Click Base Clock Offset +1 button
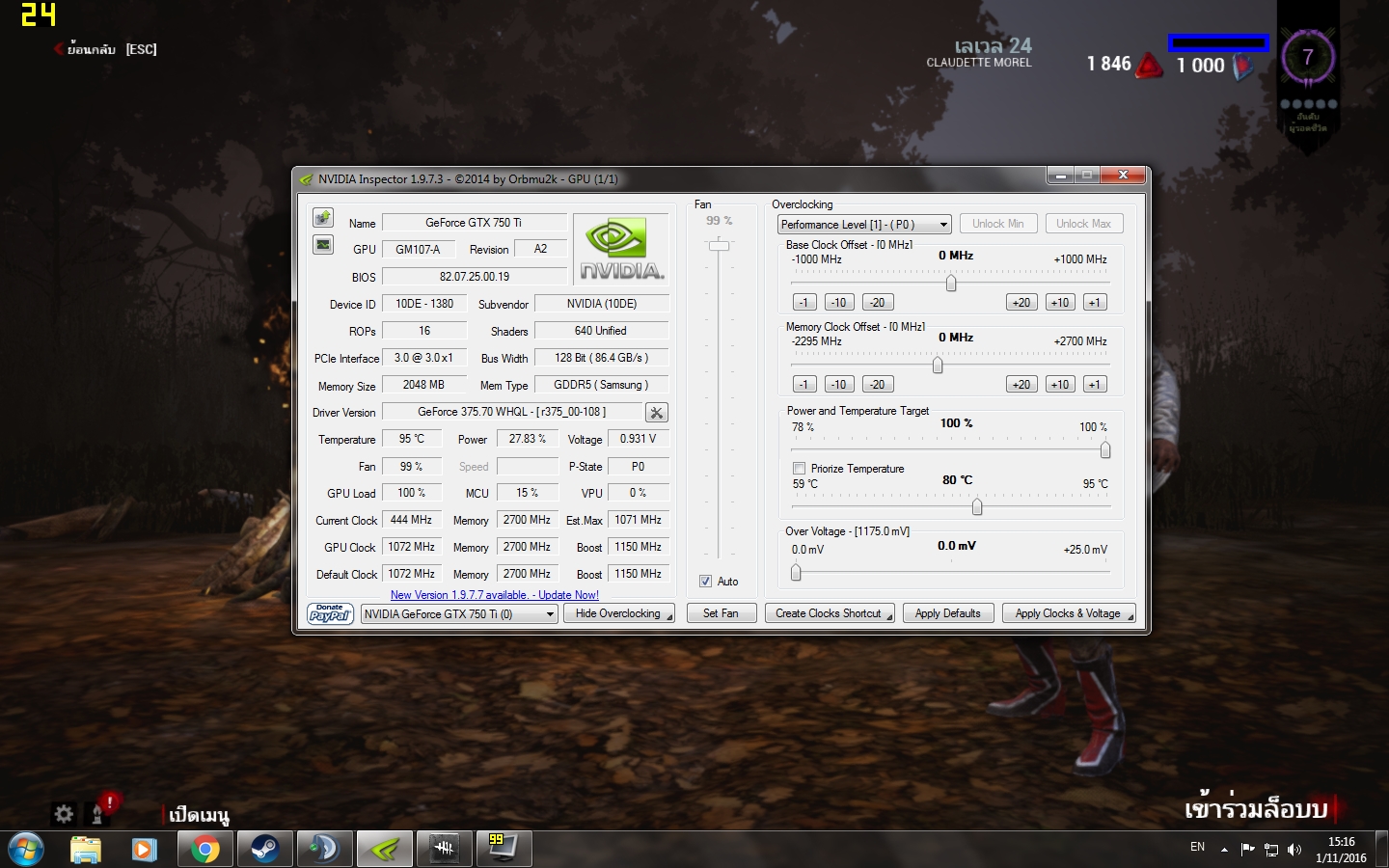The height and width of the screenshot is (868, 1389). [1095, 302]
